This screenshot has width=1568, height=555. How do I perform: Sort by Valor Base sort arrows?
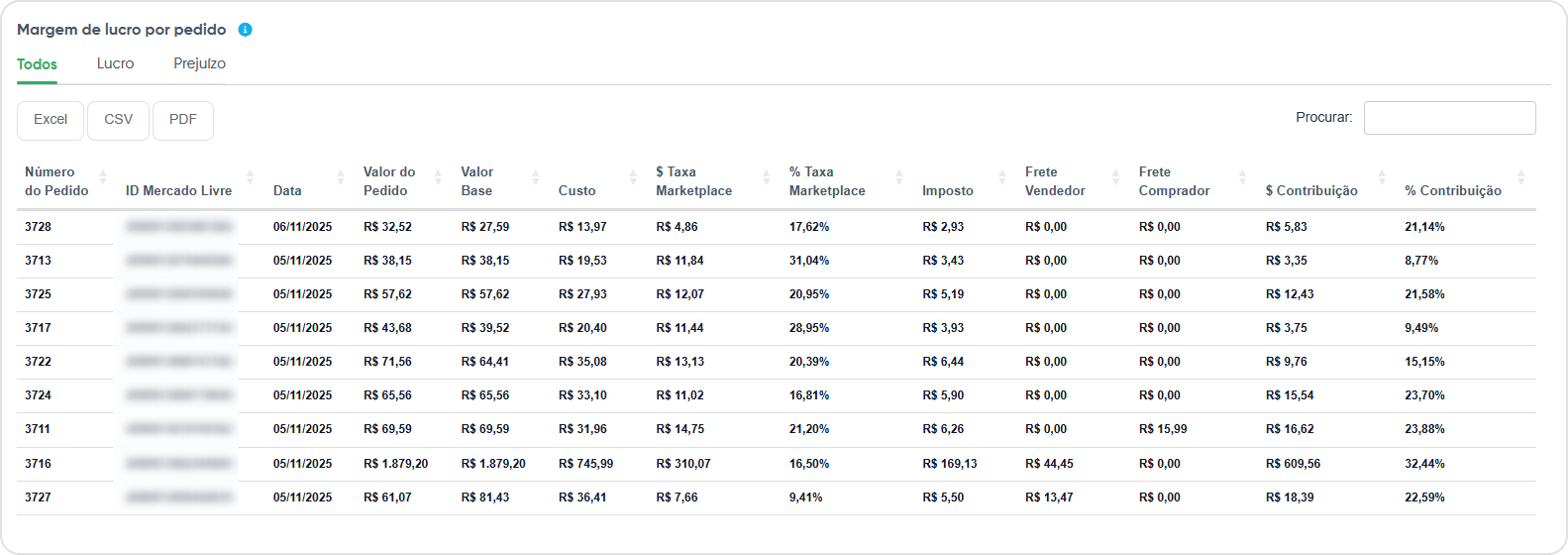point(536,177)
